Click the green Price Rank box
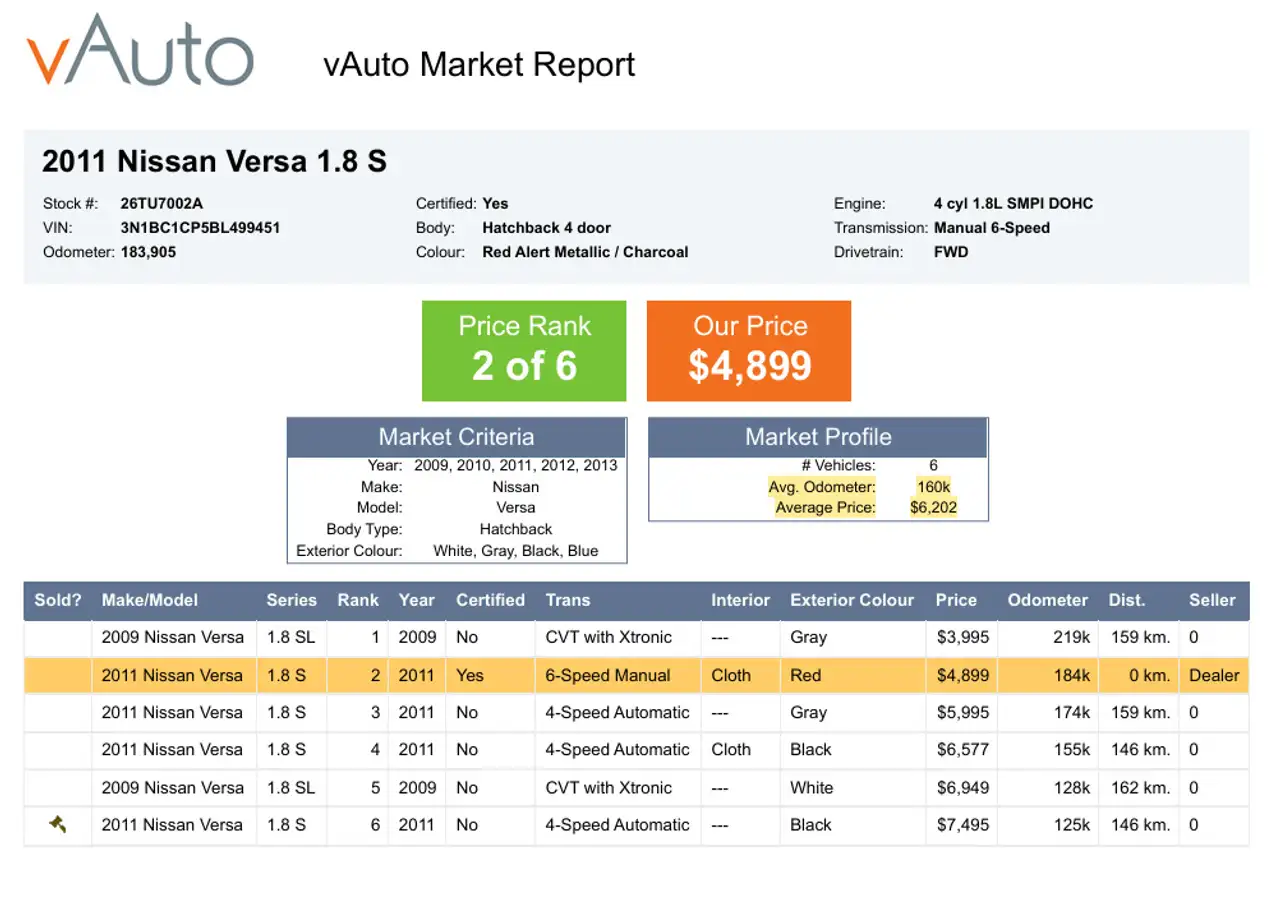1280x899 pixels. (x=524, y=351)
